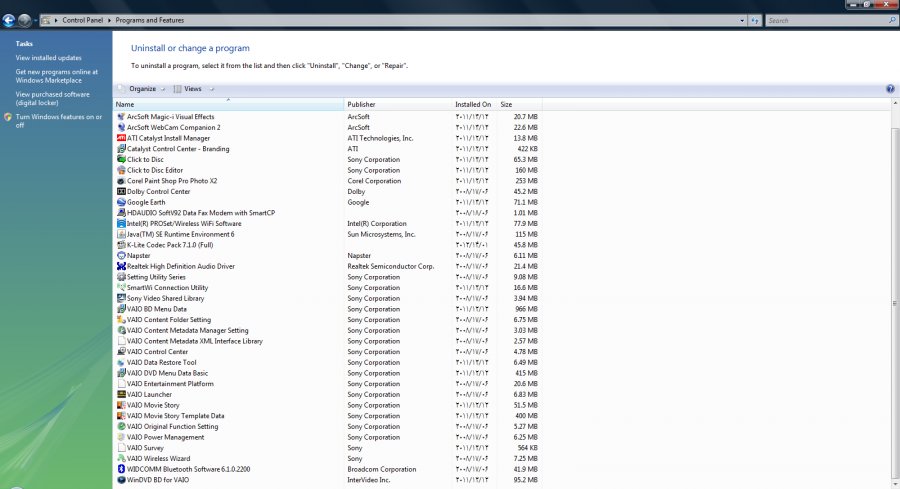Screen dimensions: 900x489
Task: Click the Catalyst Control Center - Branding icon
Action: click(x=121, y=149)
